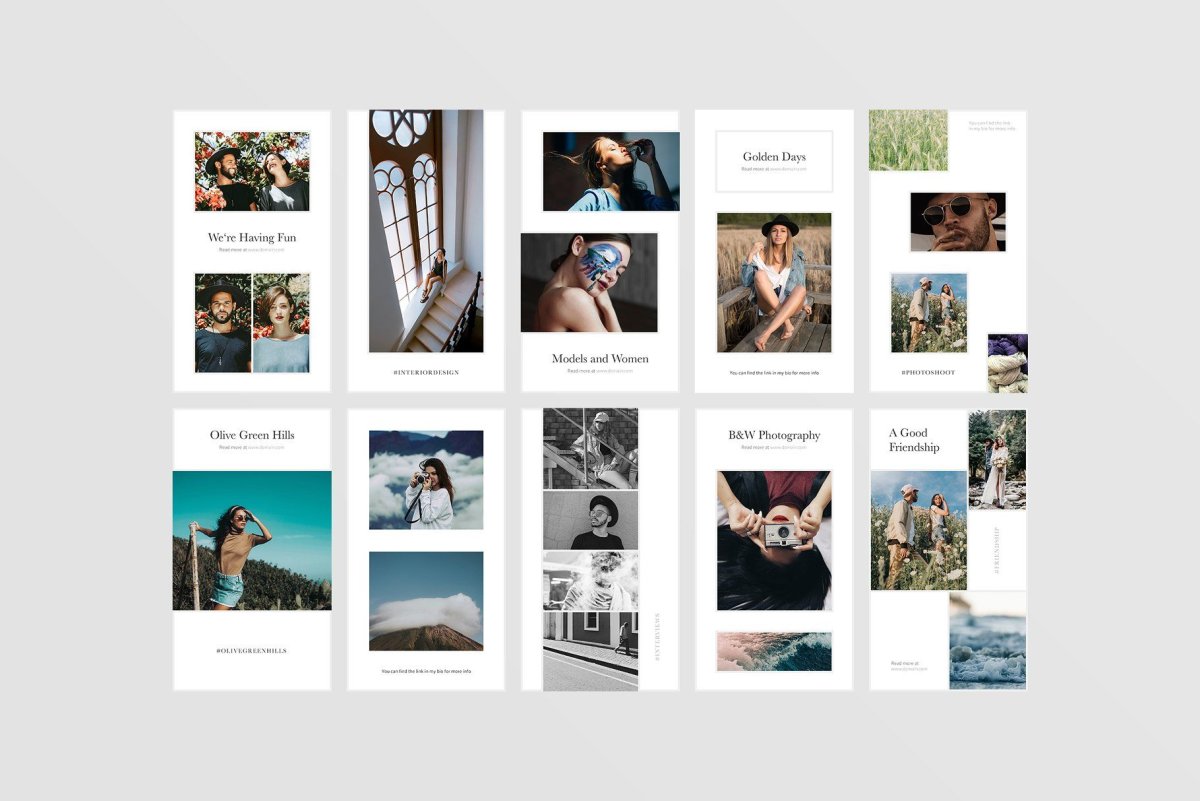The image size is (1200, 801).
Task: Click the "Models and Women" heading
Action: (x=600, y=359)
